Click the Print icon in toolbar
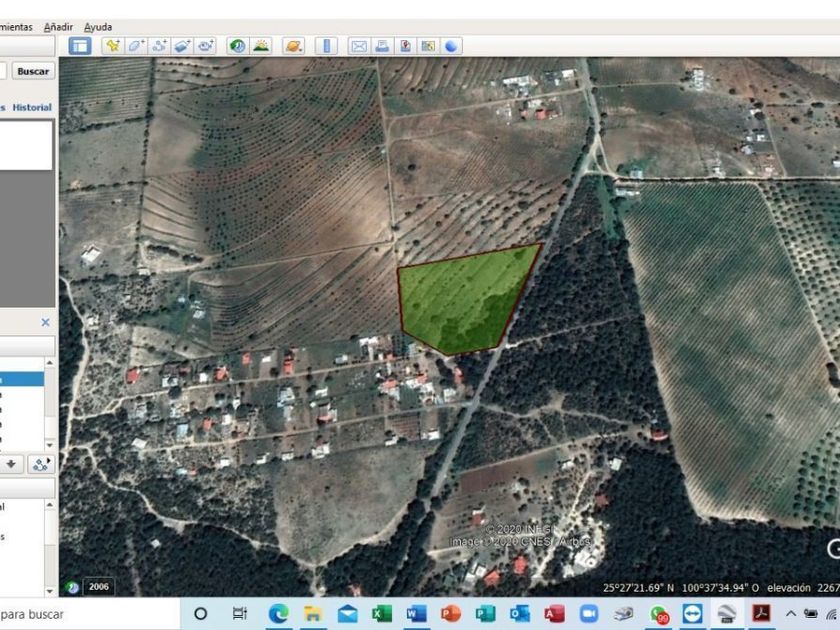Viewport: 840px width, 630px height. (x=381, y=46)
